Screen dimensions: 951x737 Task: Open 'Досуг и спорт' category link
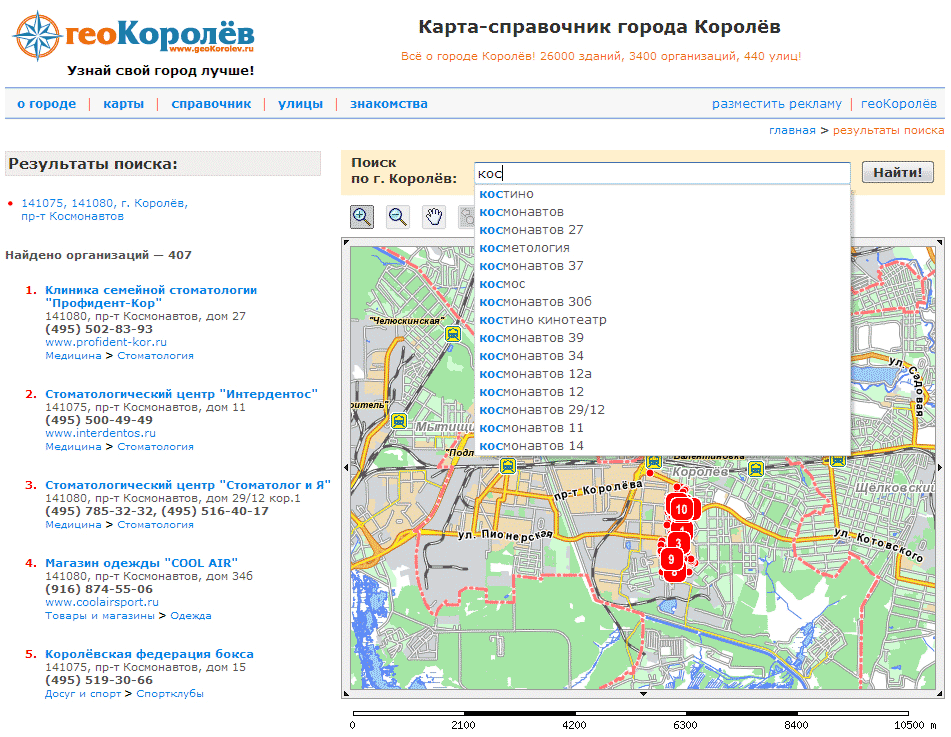[x=83, y=693]
